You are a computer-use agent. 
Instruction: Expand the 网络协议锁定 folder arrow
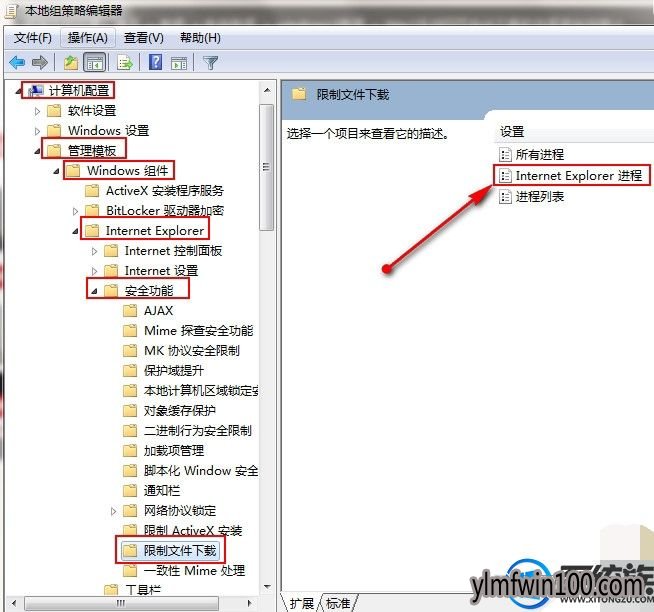(113, 511)
